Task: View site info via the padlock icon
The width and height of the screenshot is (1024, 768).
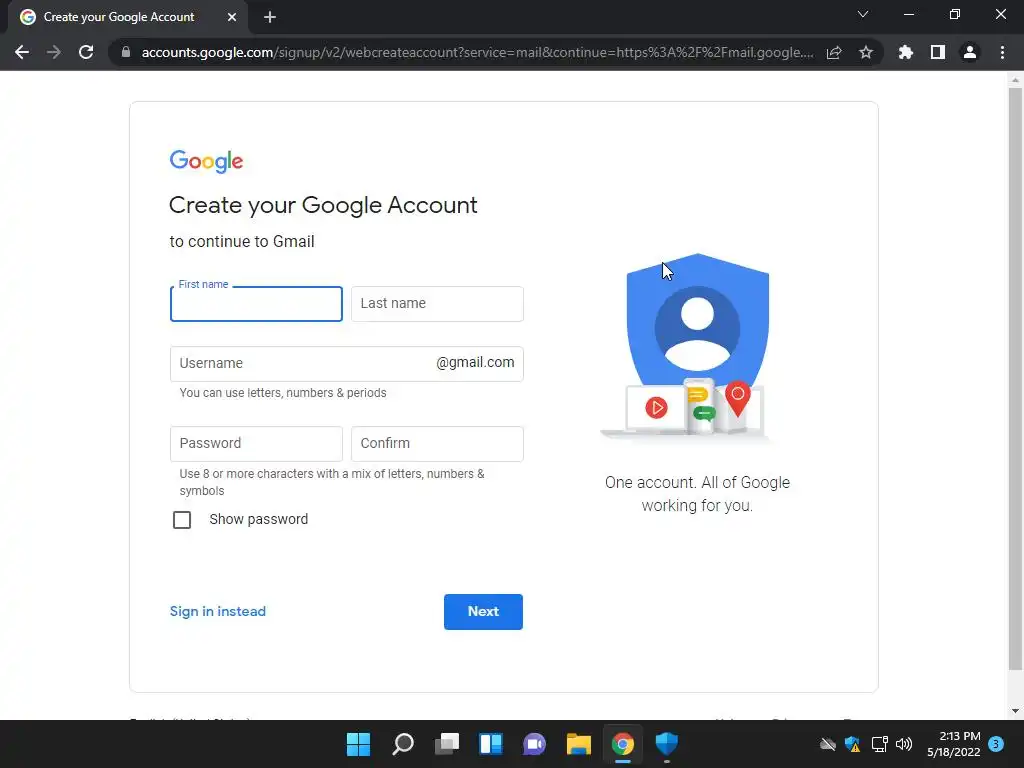Action: coord(125,52)
